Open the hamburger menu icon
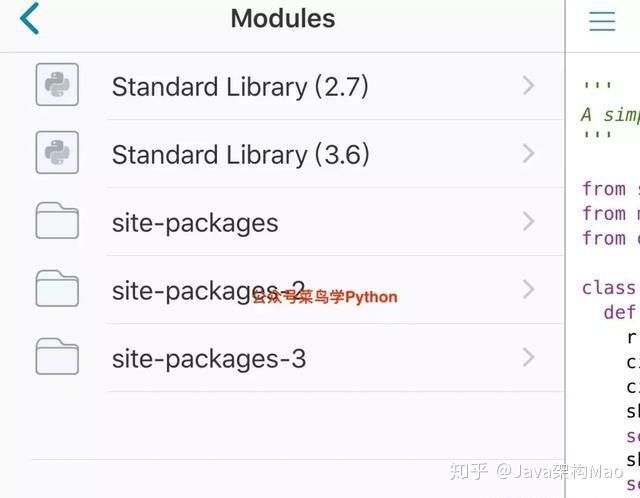 [x=602, y=21]
